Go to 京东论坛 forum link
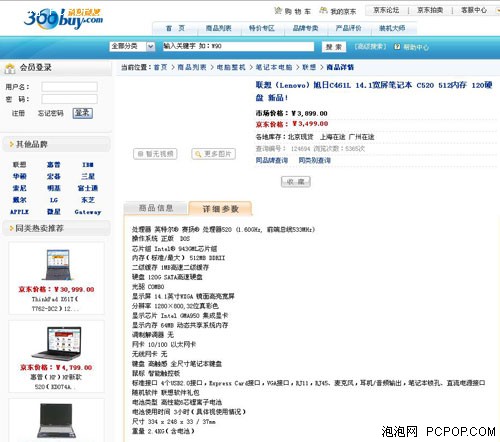500x442 pixels. [386, 10]
